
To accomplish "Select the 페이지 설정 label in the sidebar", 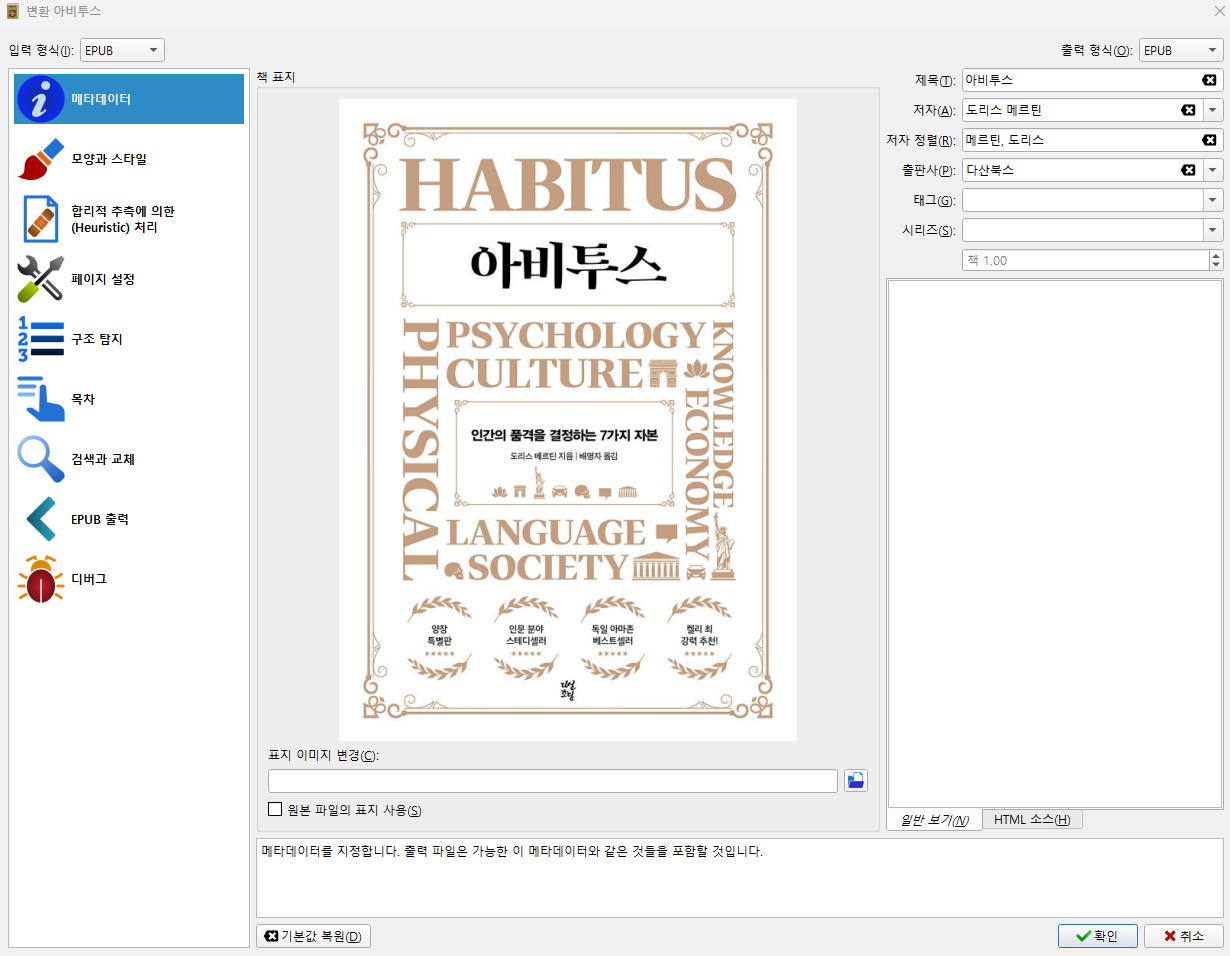I will [x=103, y=279].
